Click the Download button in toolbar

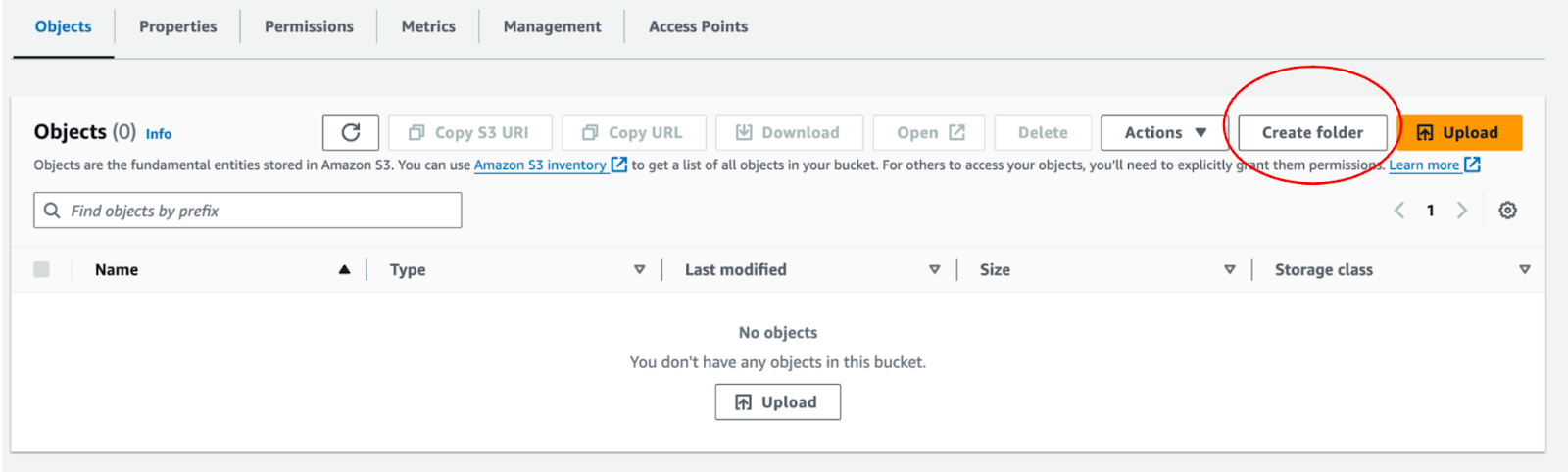click(x=789, y=132)
